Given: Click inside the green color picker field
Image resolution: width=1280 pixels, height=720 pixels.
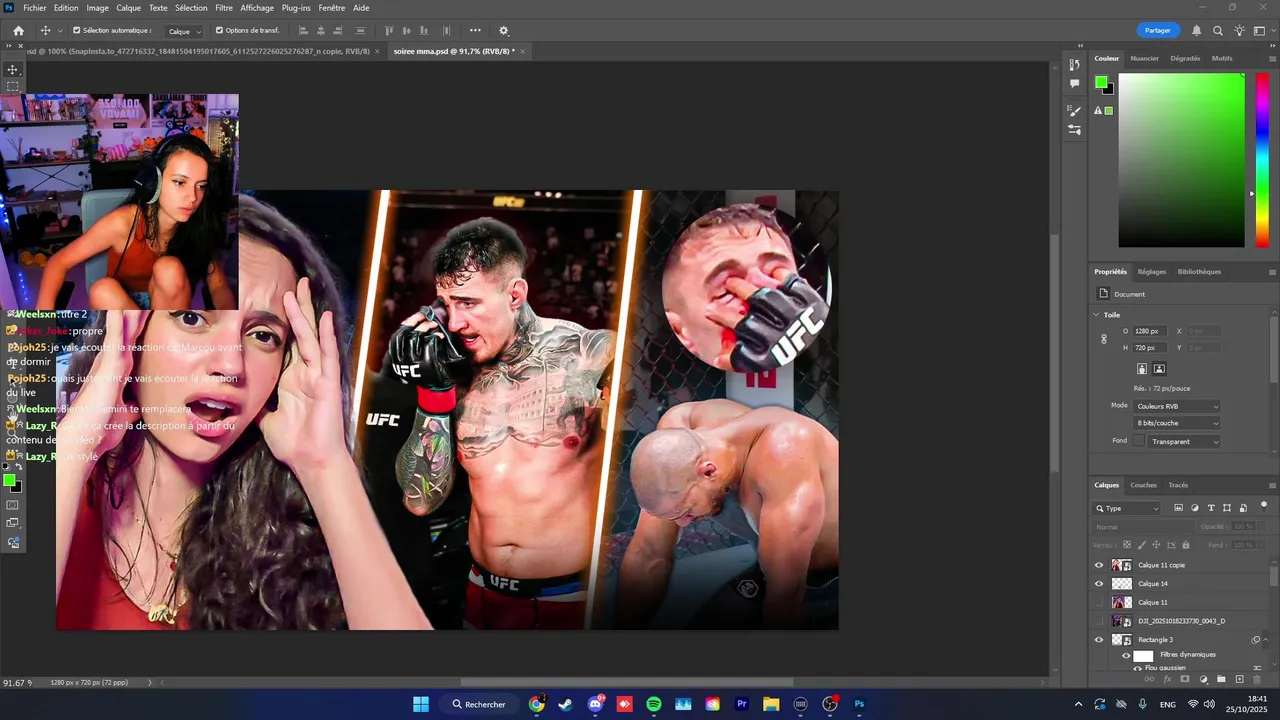Looking at the screenshot, I should coord(1181,160).
